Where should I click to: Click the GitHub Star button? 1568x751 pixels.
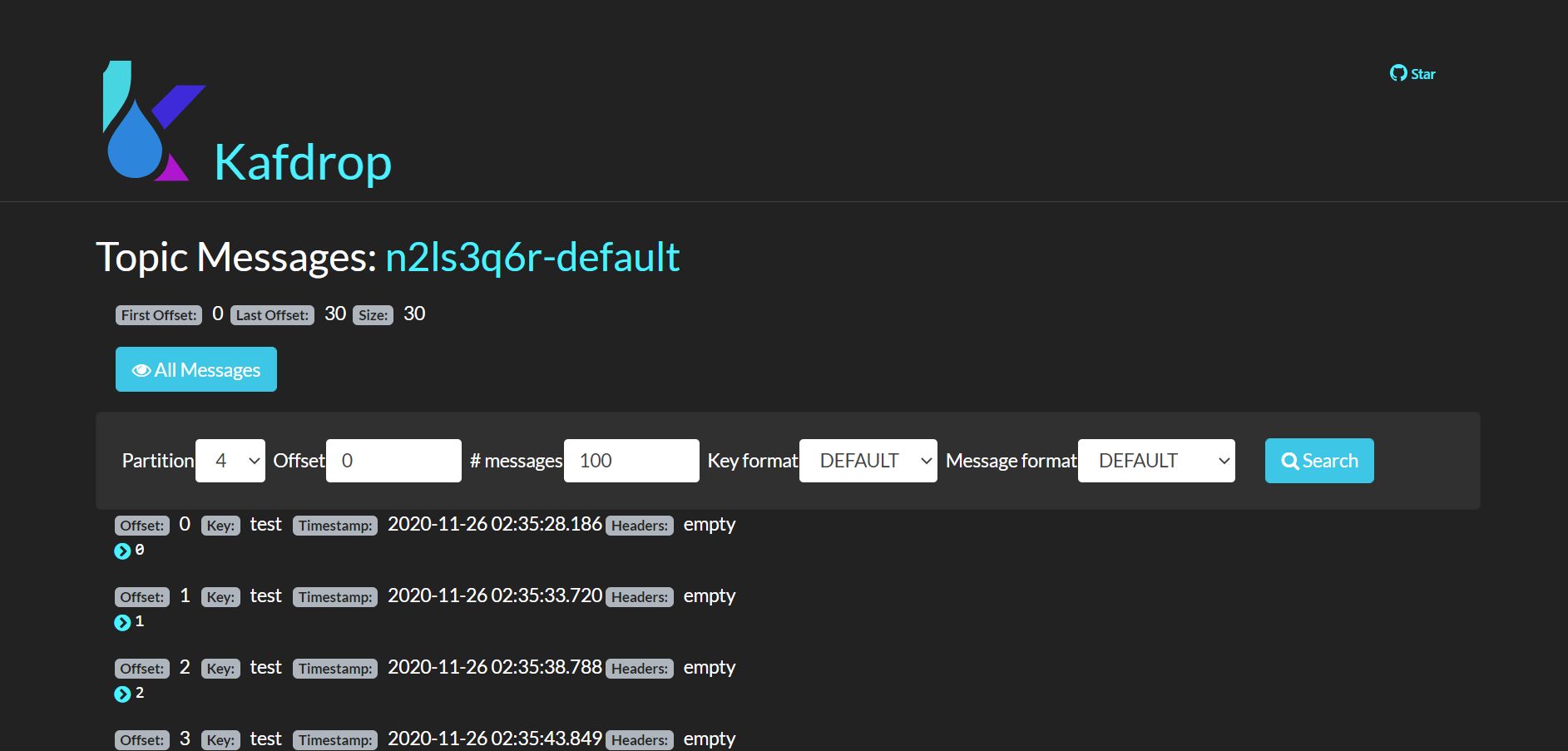point(1412,74)
